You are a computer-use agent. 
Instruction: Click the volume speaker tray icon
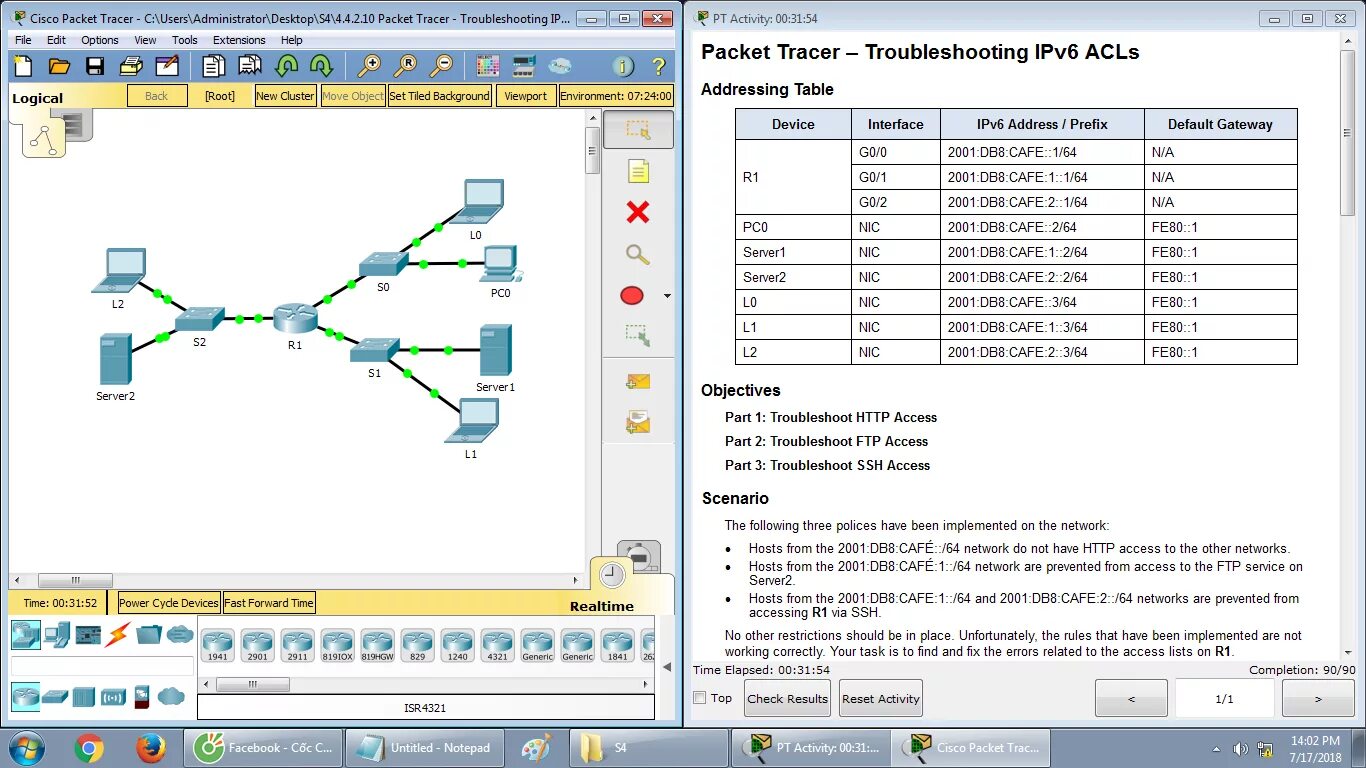pos(1240,748)
